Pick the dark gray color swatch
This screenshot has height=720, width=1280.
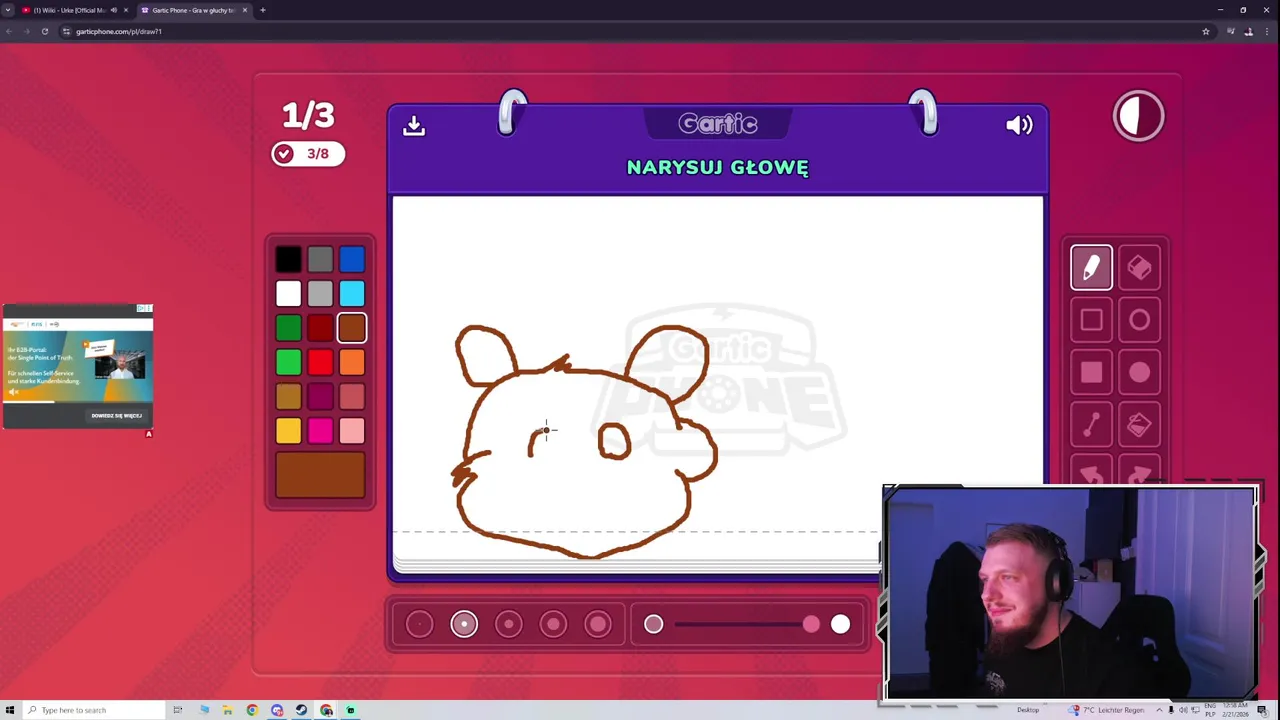(x=320, y=260)
